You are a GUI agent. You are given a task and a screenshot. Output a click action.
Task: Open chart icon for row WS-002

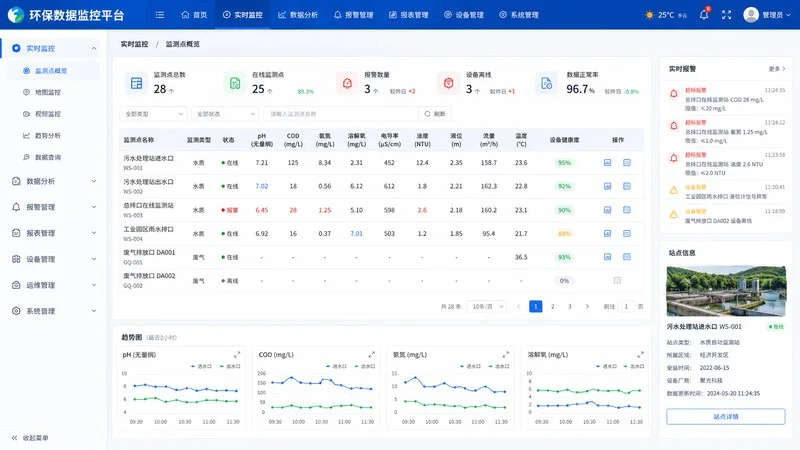(x=607, y=186)
